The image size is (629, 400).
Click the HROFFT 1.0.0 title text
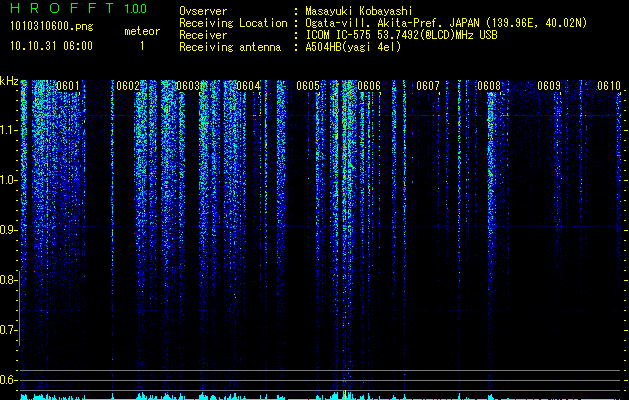tap(78, 8)
